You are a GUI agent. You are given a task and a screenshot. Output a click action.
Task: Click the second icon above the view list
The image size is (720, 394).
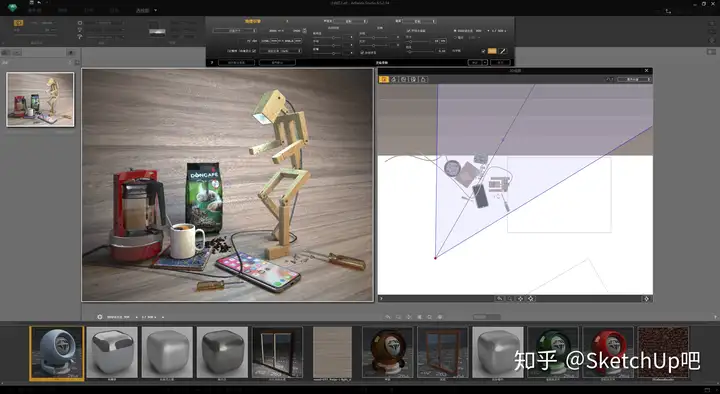click(x=17, y=53)
